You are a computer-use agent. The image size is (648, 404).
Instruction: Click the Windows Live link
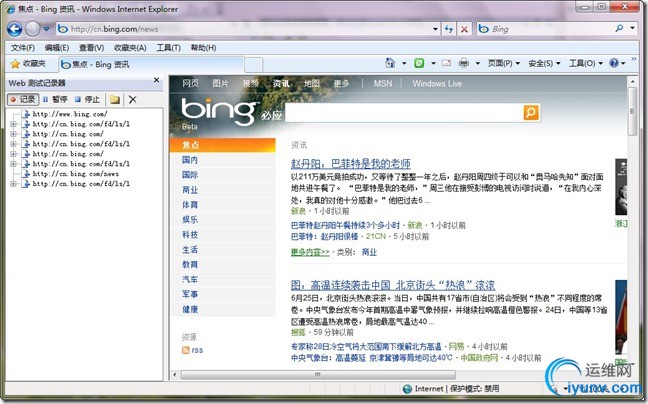click(x=437, y=83)
